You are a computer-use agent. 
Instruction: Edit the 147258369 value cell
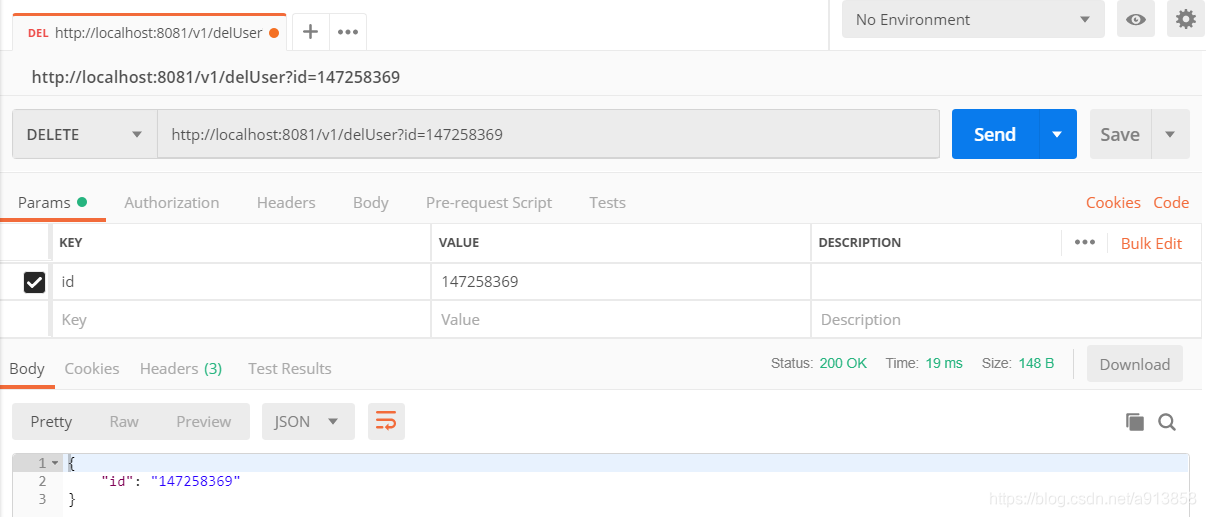(621, 282)
